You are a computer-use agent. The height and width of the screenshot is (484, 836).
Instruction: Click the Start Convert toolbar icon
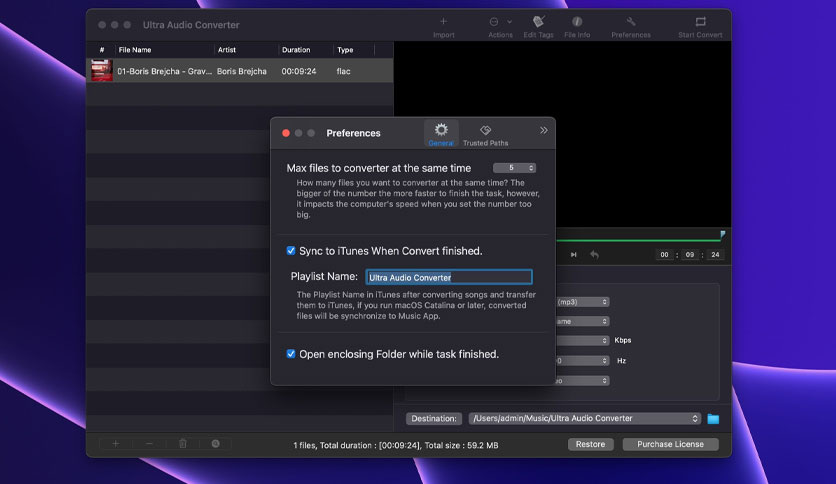[700, 22]
